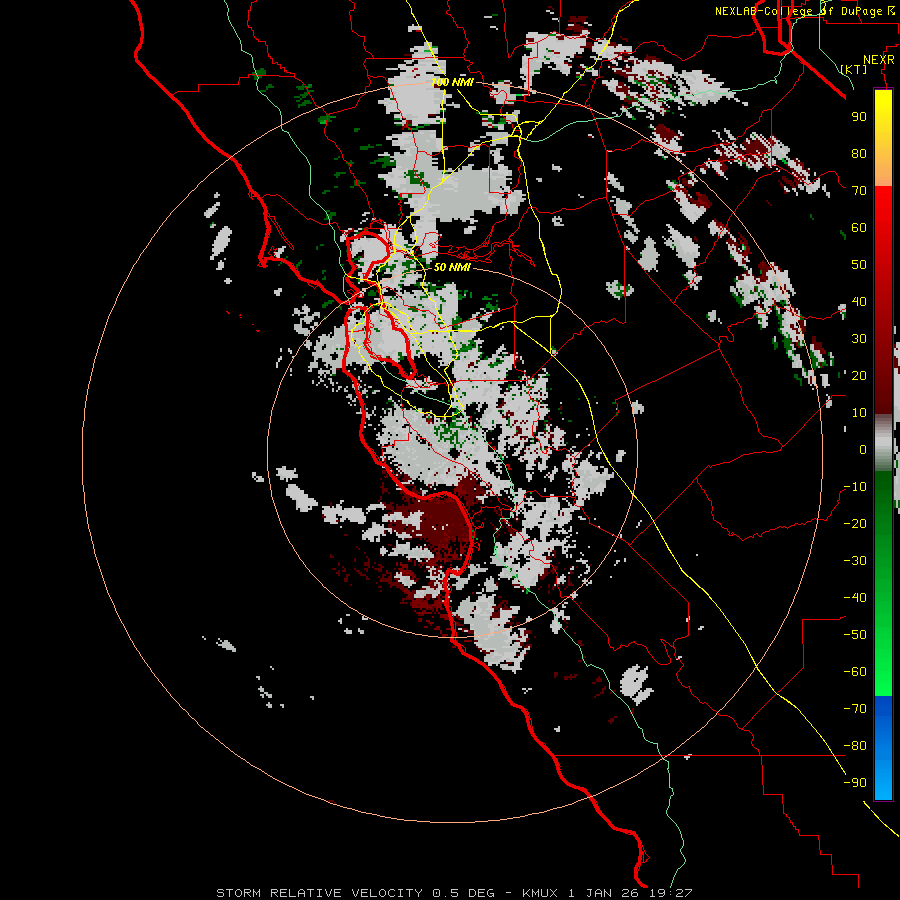This screenshot has height=900, width=900.
Task: Click the 70 value on the velocity scale
Action: (x=859, y=191)
